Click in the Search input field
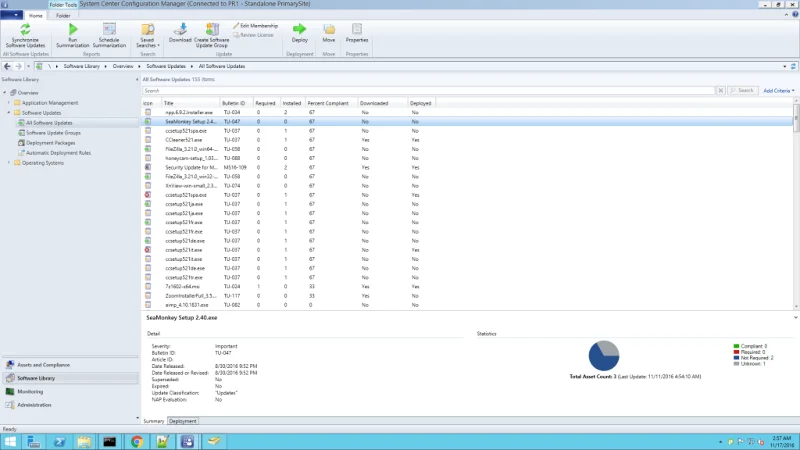This screenshot has height=450, width=800. coord(429,91)
